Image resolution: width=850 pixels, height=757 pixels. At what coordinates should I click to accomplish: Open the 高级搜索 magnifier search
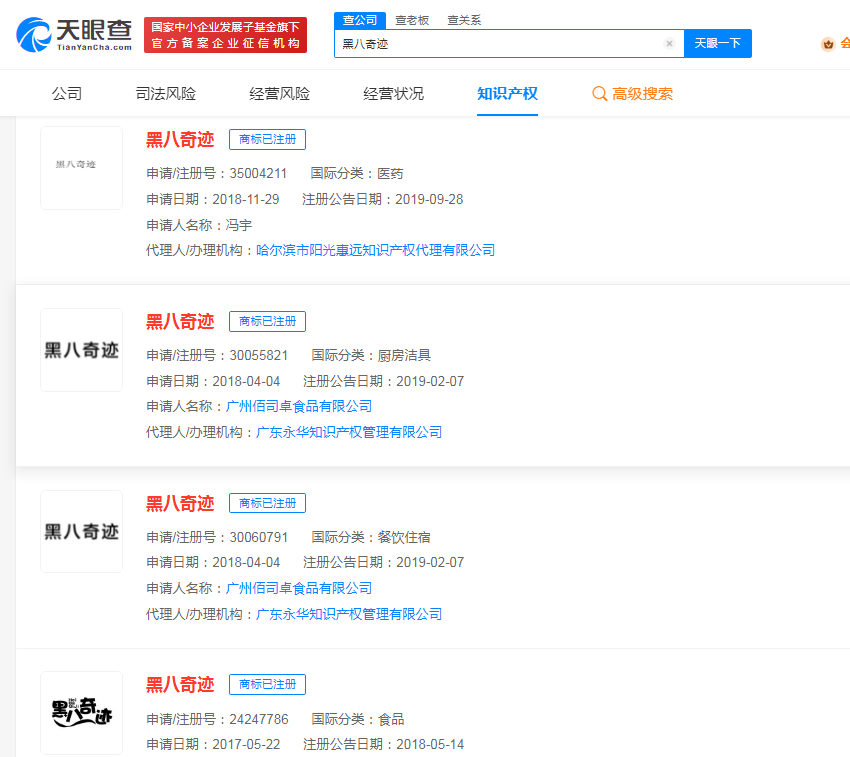click(x=632, y=94)
